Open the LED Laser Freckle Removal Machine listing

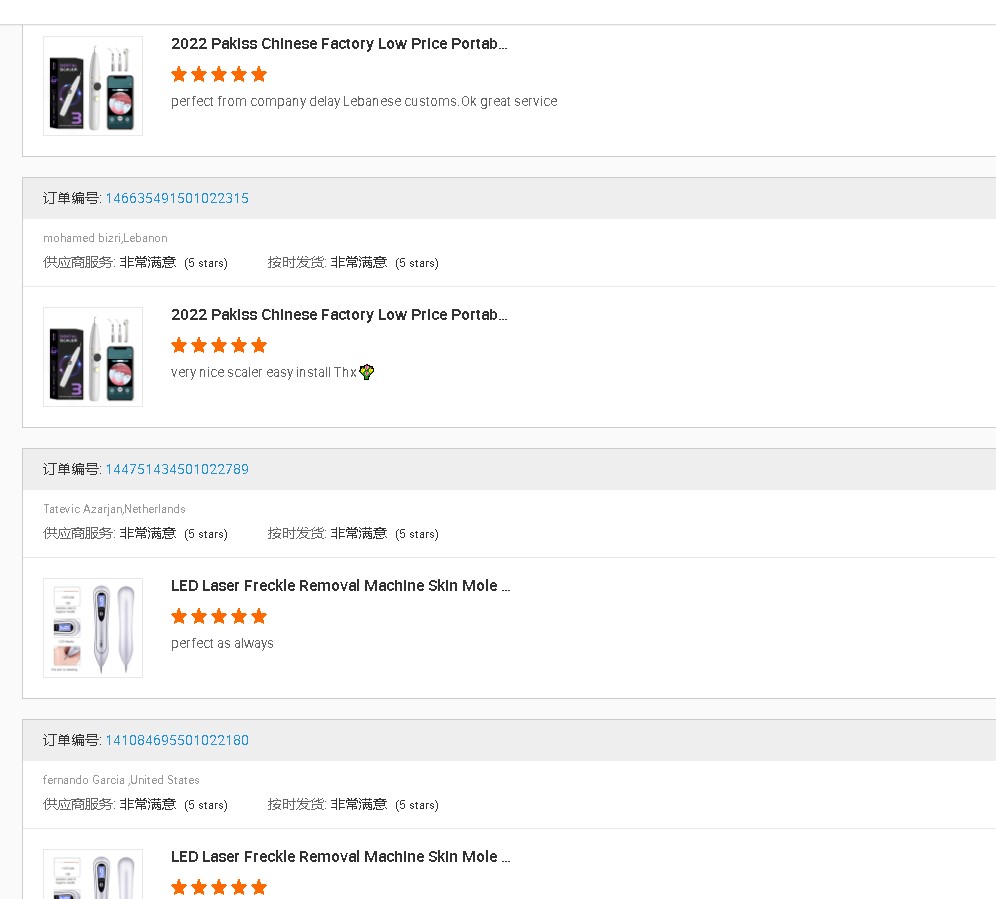[341, 586]
